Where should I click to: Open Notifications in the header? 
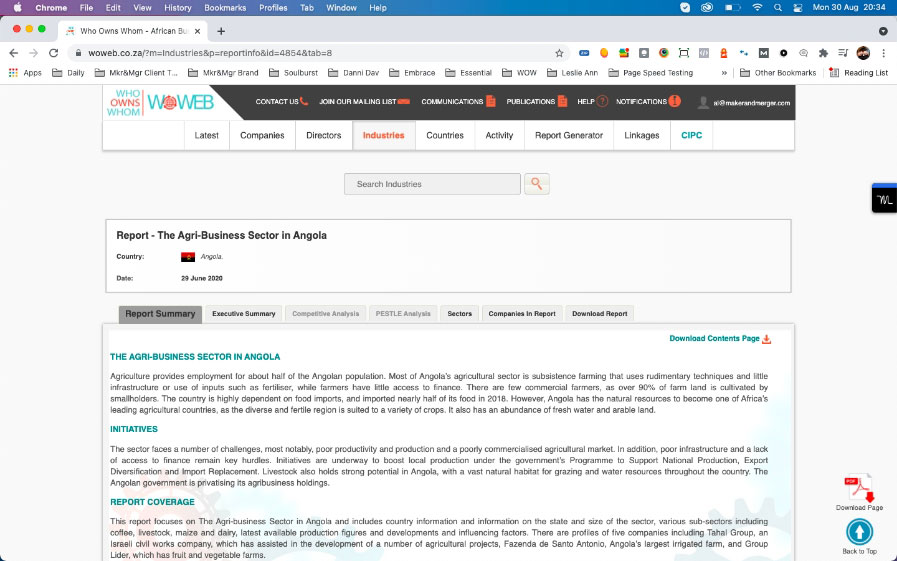(648, 102)
